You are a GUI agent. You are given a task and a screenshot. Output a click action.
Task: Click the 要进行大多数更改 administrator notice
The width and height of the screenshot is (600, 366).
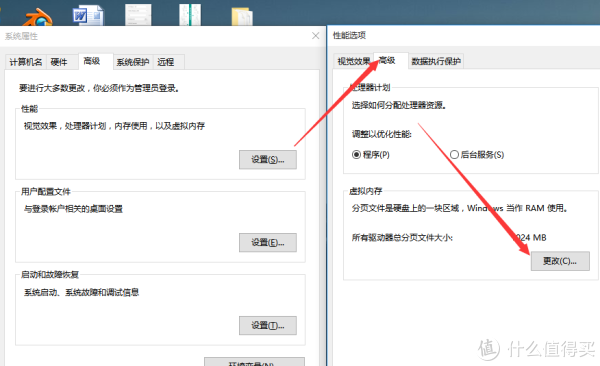coord(99,88)
